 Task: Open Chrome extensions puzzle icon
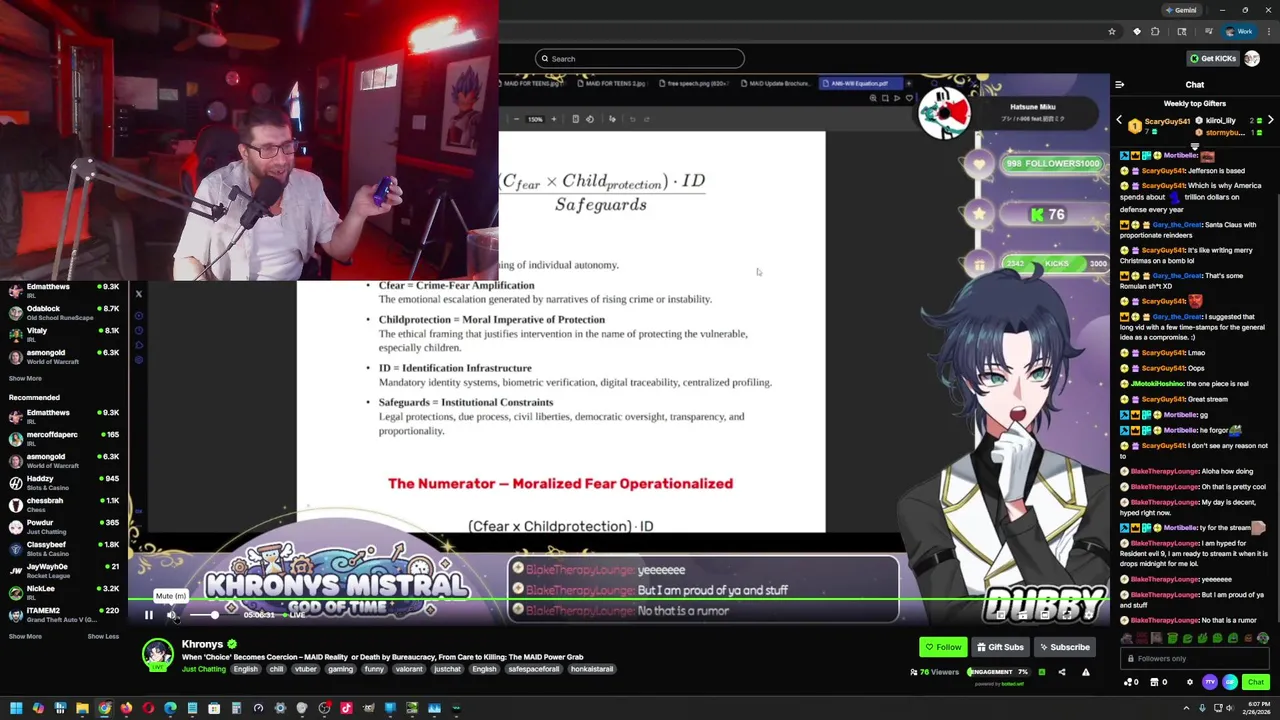[1155, 31]
